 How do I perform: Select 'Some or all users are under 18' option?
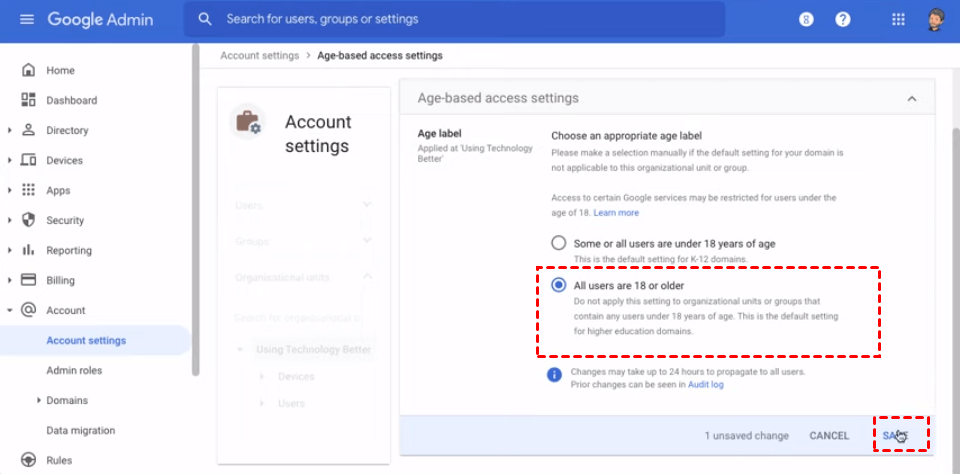pos(559,243)
